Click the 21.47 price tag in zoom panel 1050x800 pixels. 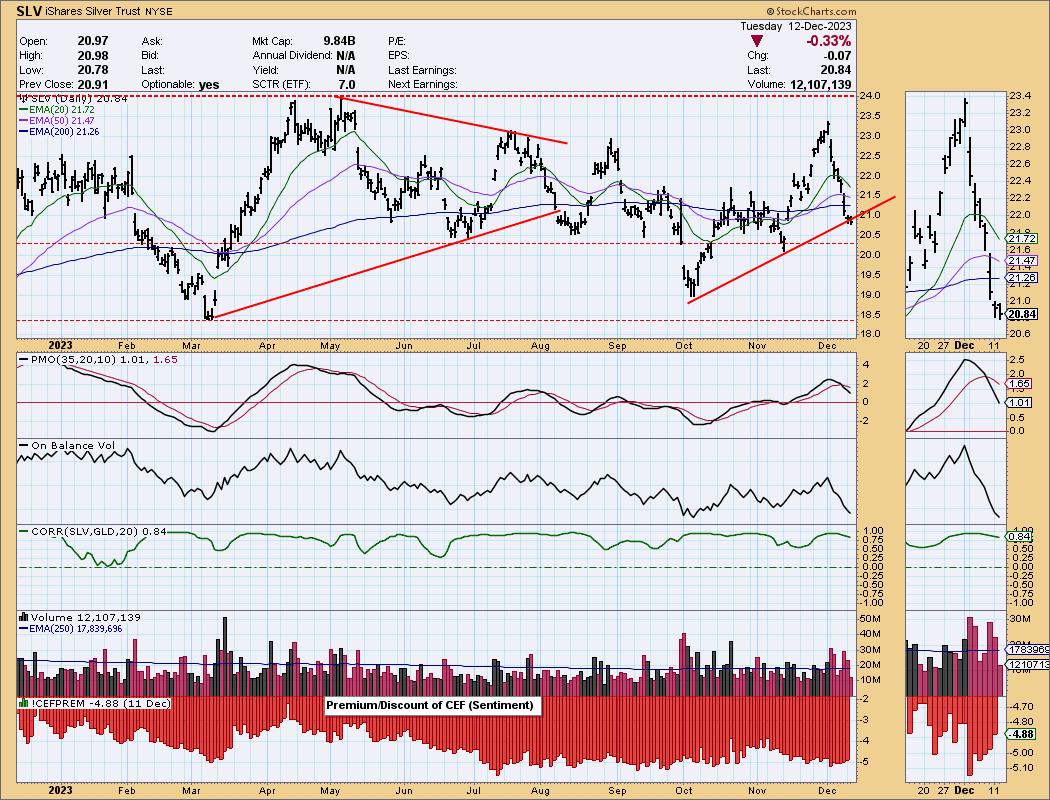(x=1023, y=261)
